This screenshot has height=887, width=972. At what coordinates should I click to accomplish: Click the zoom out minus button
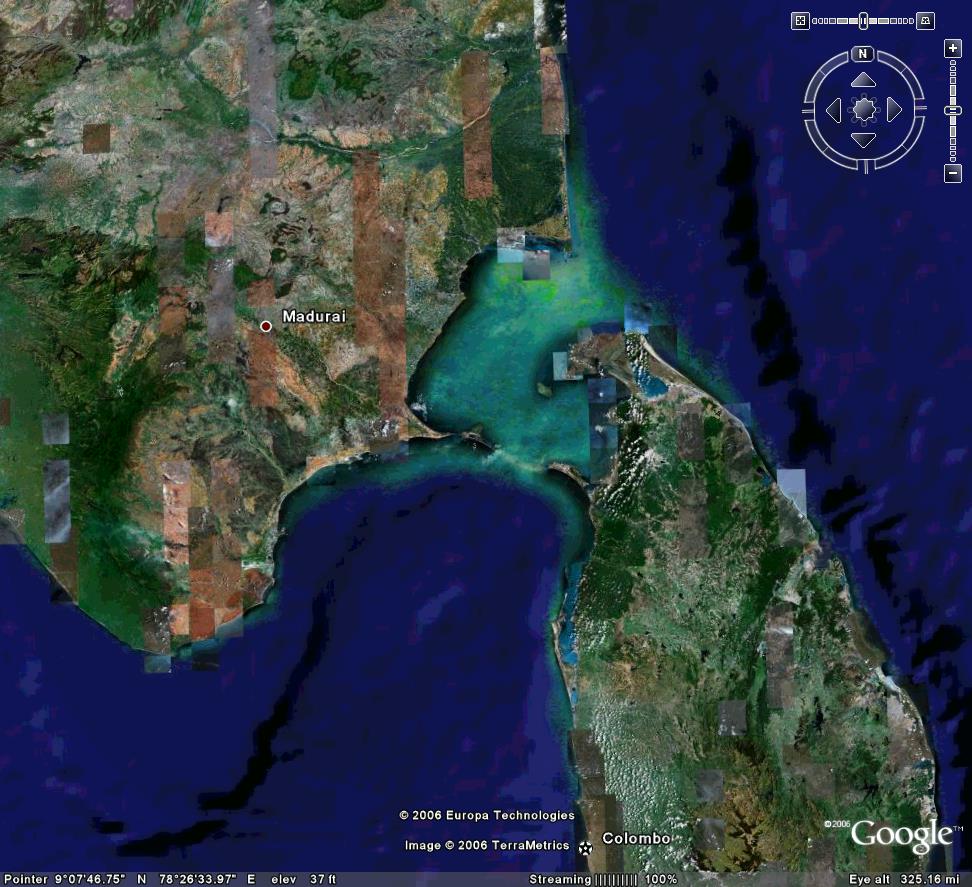tap(953, 175)
